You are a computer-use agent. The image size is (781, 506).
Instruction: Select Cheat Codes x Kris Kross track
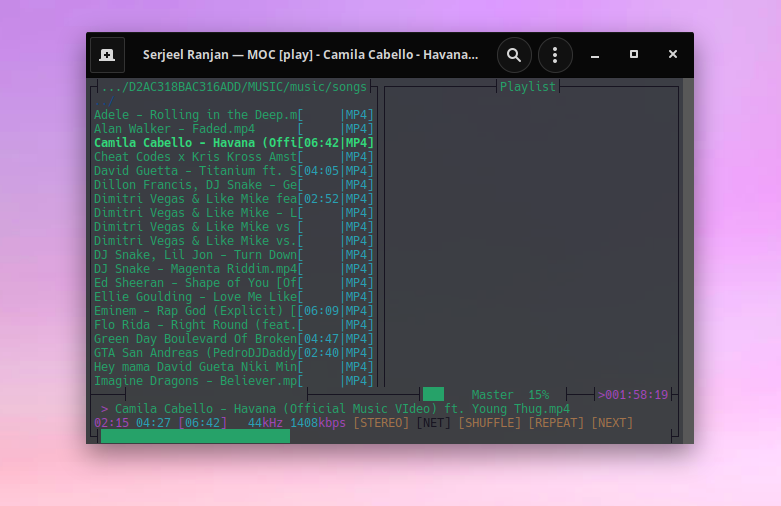coord(234,157)
